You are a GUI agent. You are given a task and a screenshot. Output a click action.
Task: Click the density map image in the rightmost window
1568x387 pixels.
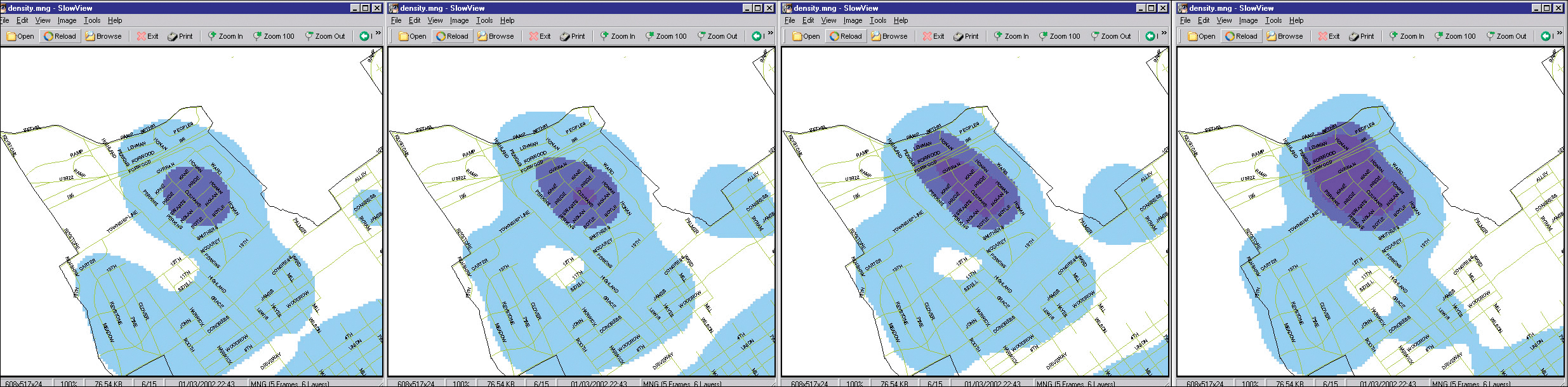pos(1370,211)
